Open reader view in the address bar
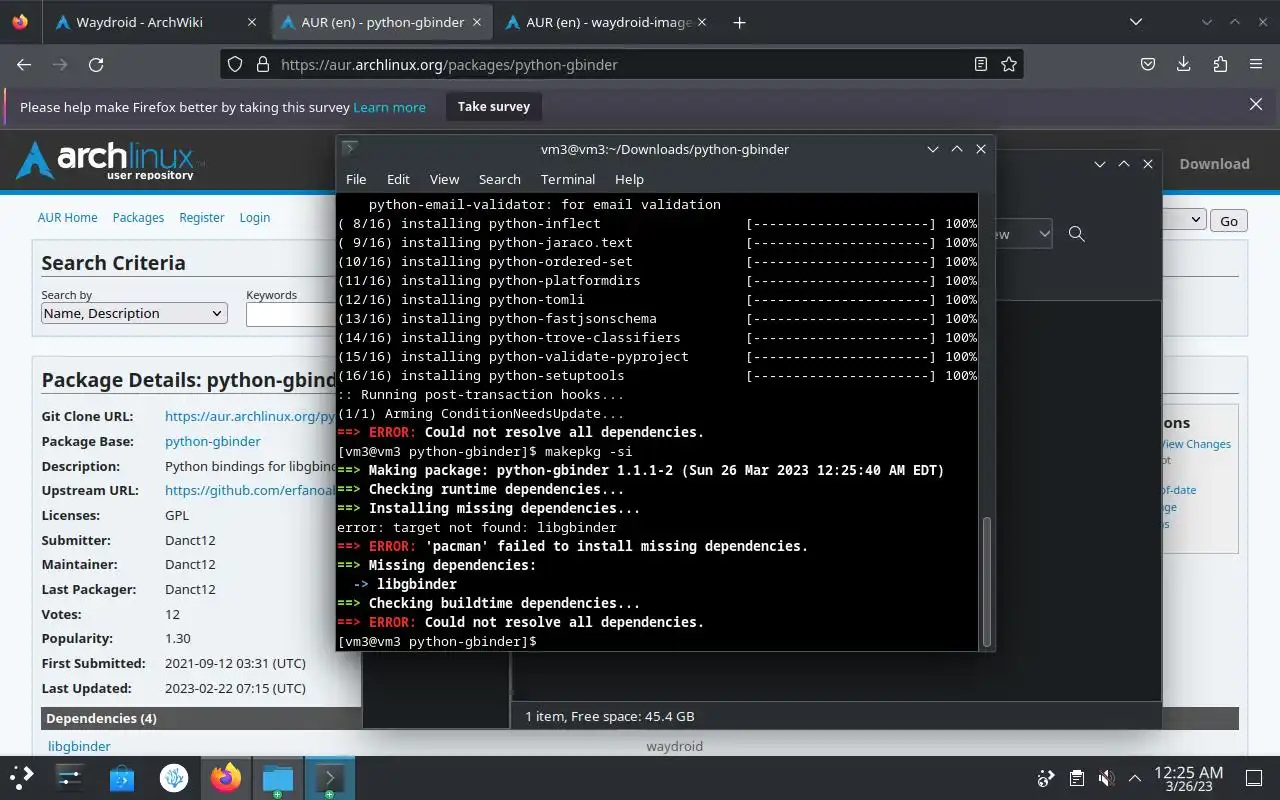Image resolution: width=1280 pixels, height=800 pixels. pyautogui.click(x=981, y=64)
